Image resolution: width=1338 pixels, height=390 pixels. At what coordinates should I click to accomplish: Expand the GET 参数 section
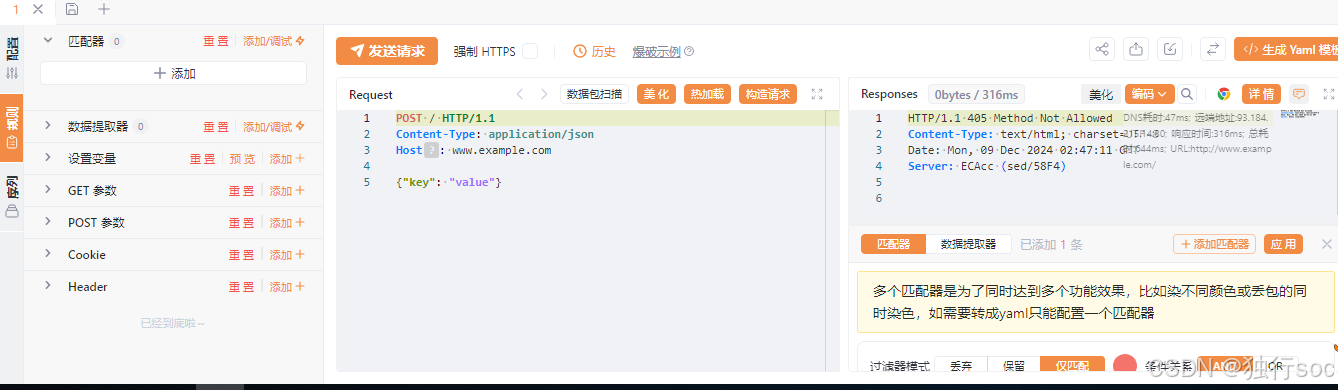[47, 190]
